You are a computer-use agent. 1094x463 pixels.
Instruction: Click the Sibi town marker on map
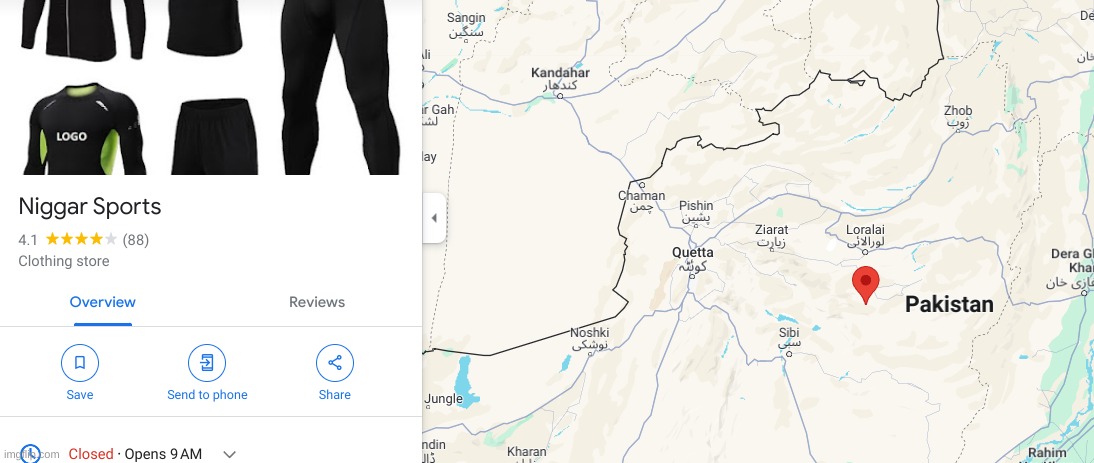[789, 354]
